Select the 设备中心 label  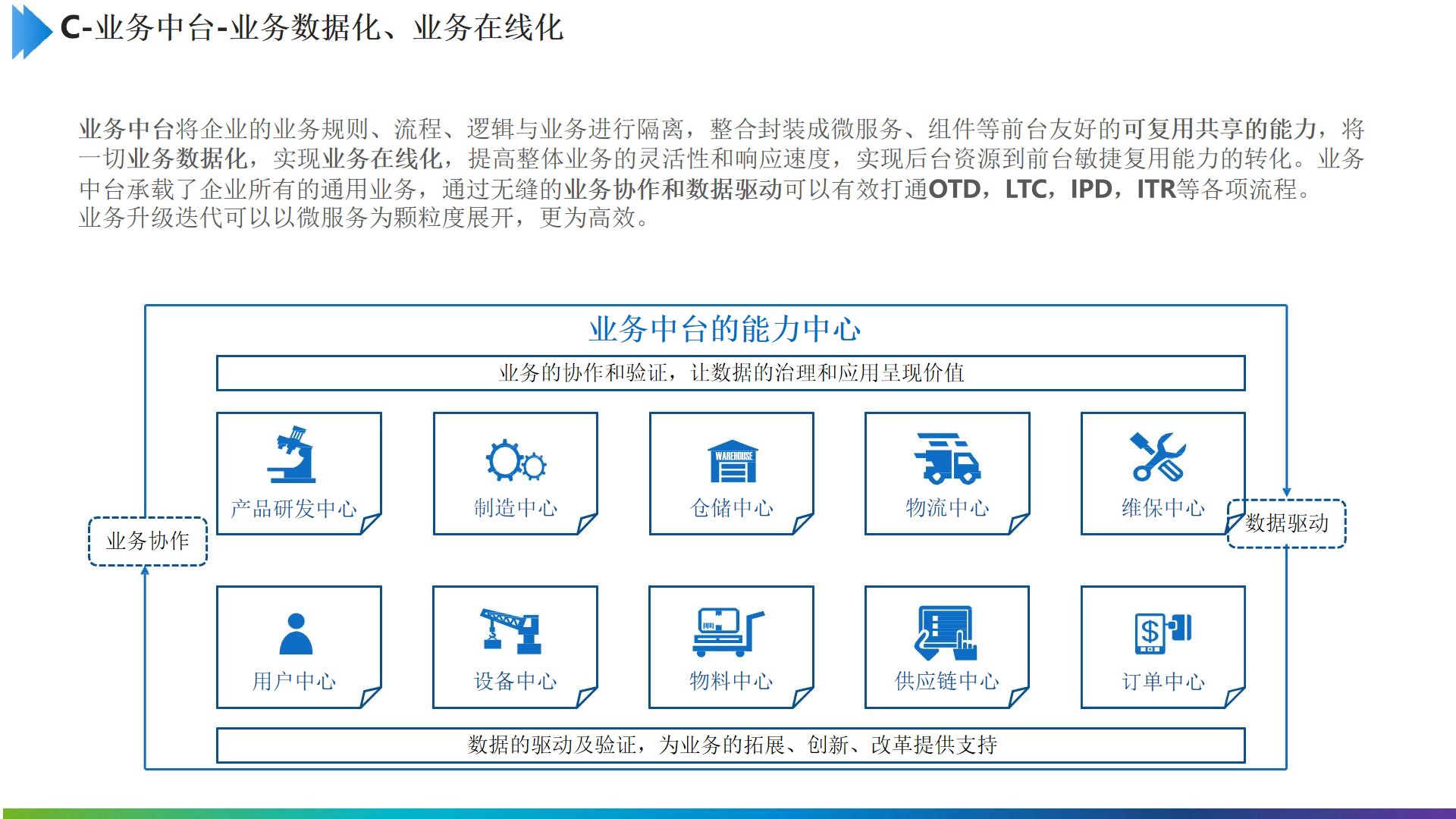516,682
